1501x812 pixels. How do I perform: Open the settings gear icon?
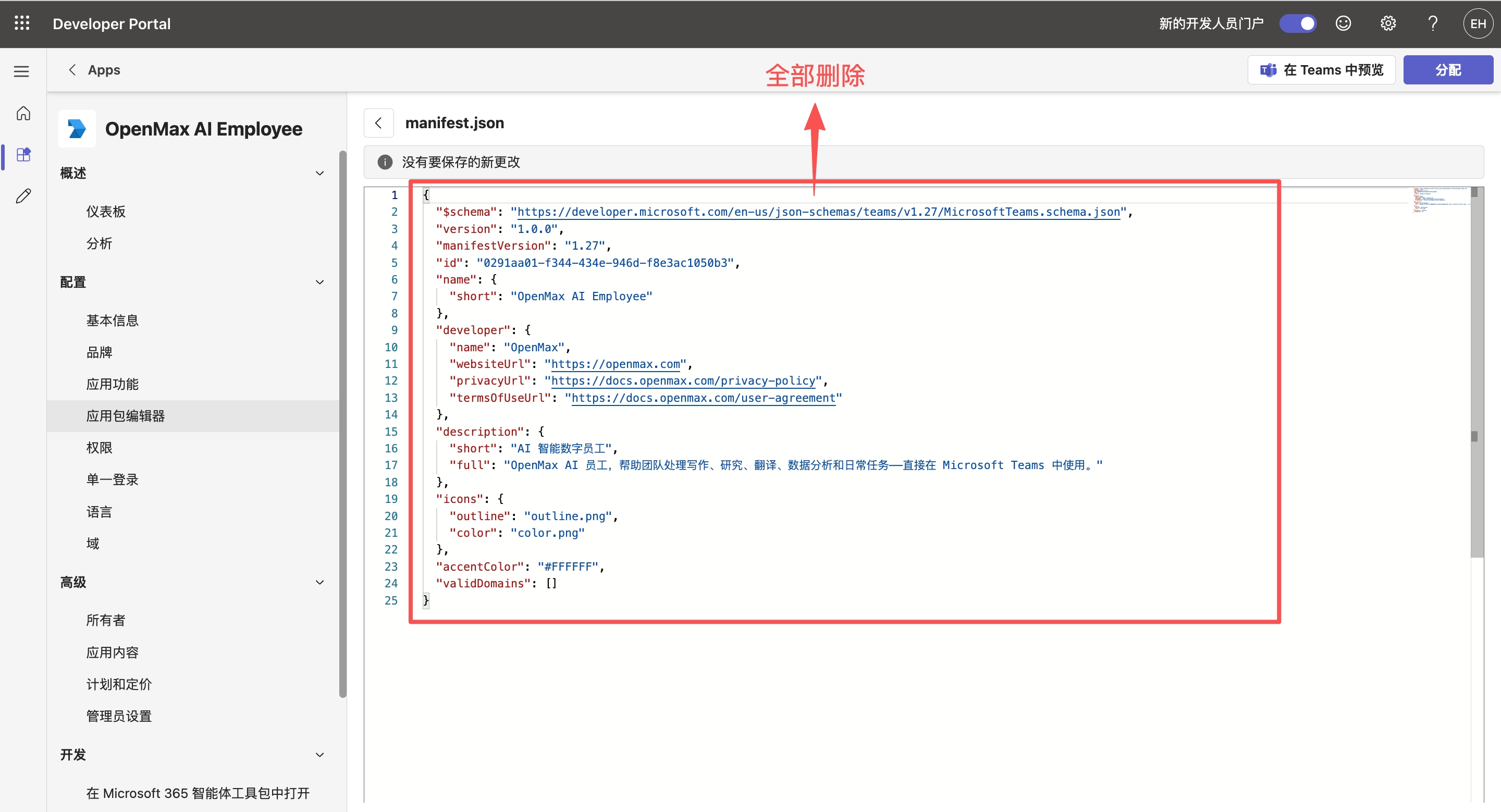coord(1388,23)
